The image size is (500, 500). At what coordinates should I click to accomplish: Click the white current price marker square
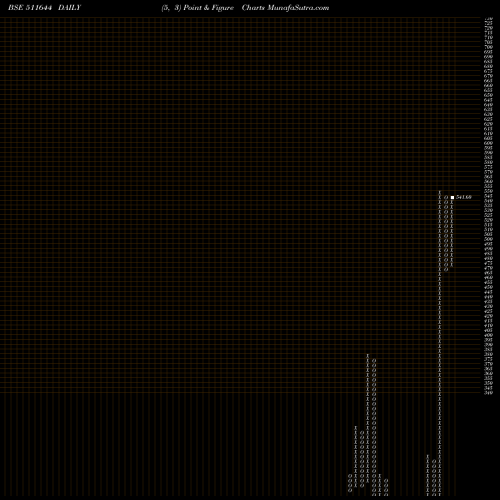point(452,197)
